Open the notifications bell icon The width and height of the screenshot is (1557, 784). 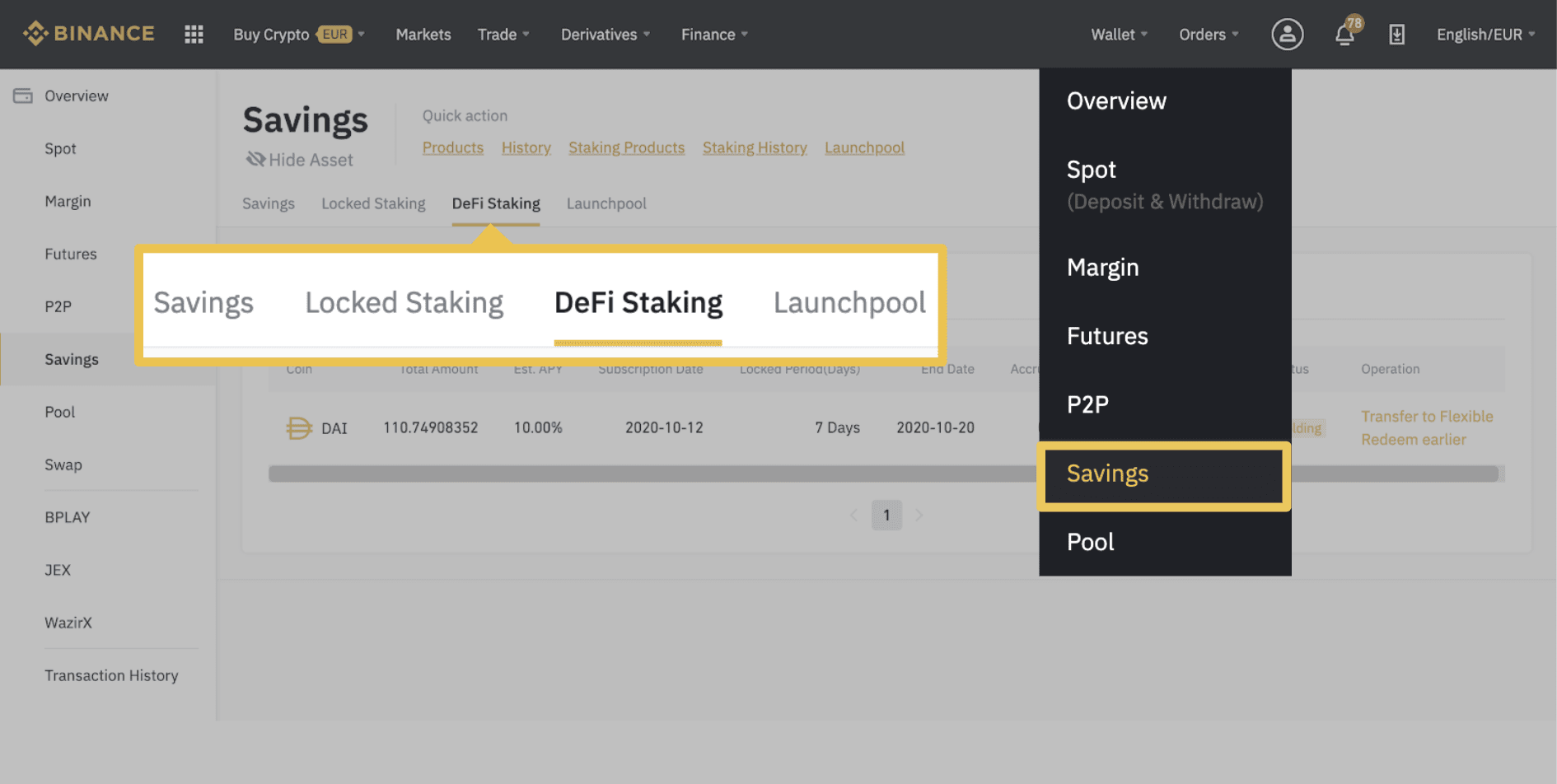click(x=1345, y=34)
